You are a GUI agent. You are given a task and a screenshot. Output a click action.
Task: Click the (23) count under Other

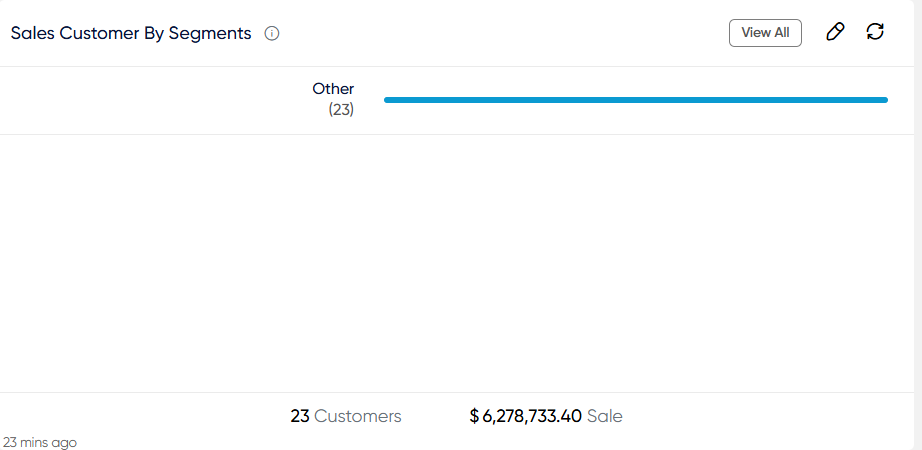341,110
